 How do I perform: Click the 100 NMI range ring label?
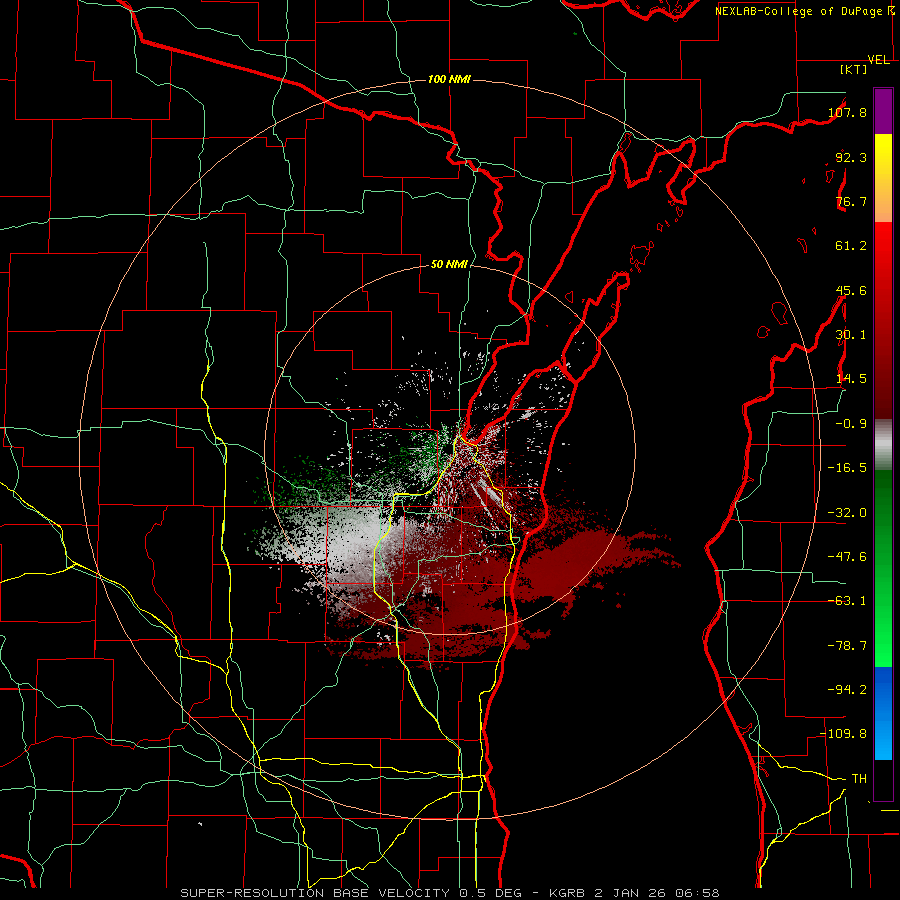(449, 79)
